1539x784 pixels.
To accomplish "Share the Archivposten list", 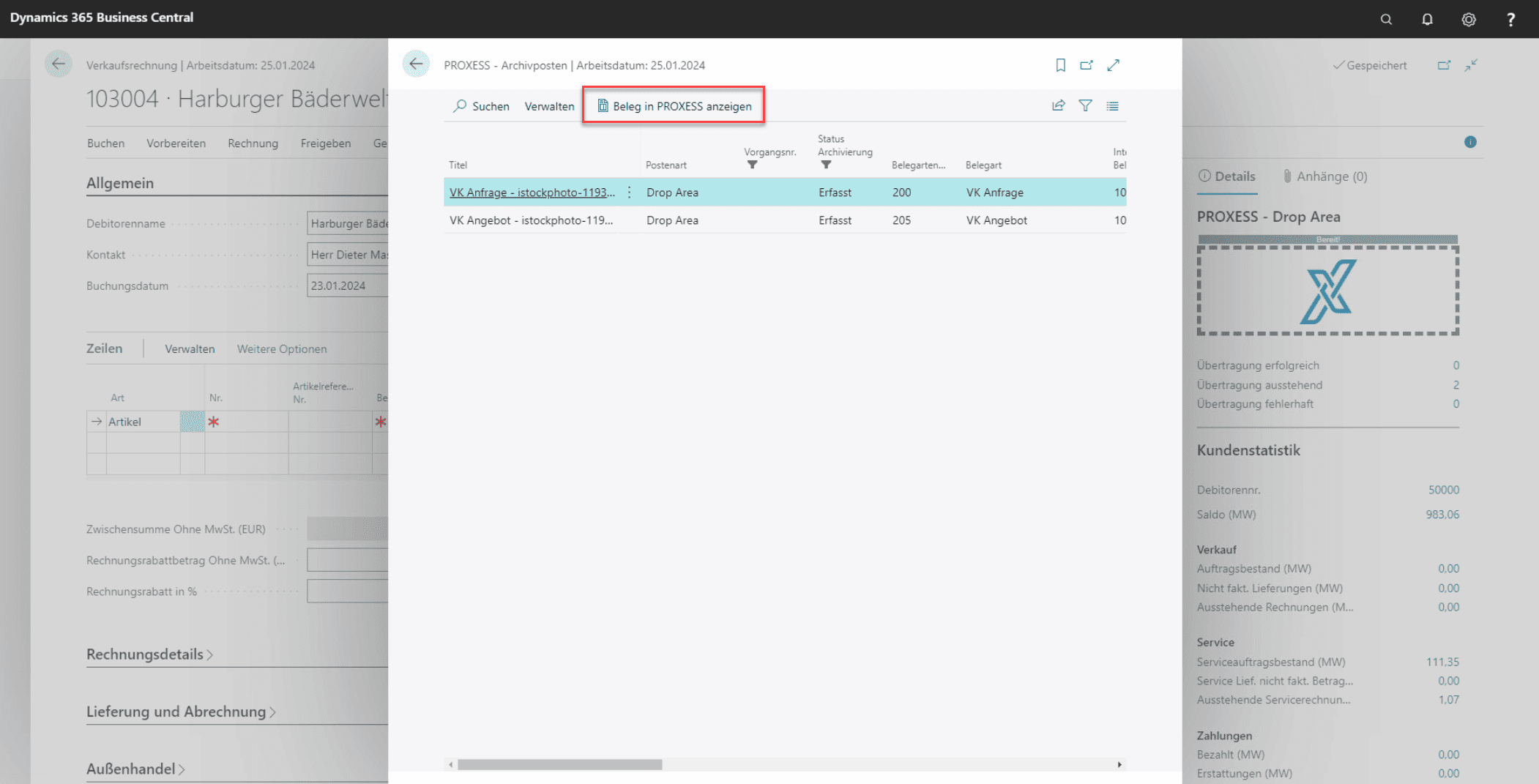I will (1058, 105).
